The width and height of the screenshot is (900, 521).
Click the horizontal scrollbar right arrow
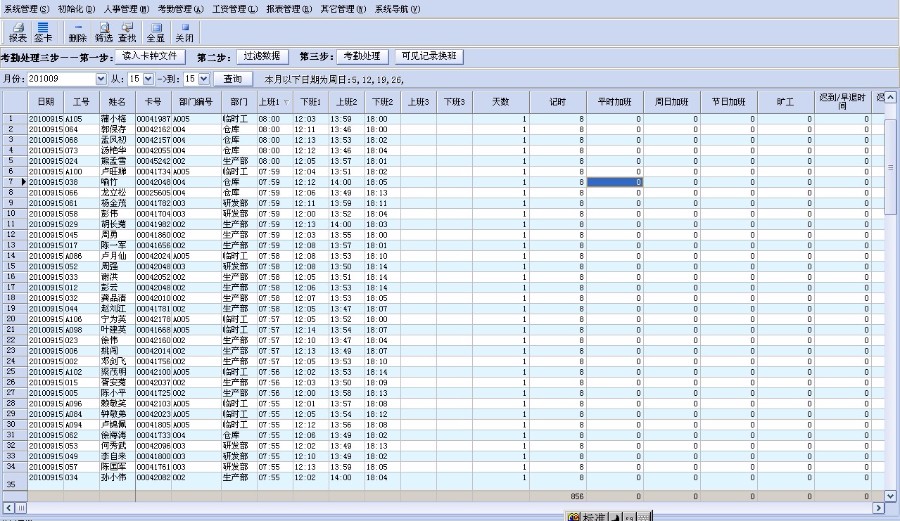coord(878,508)
